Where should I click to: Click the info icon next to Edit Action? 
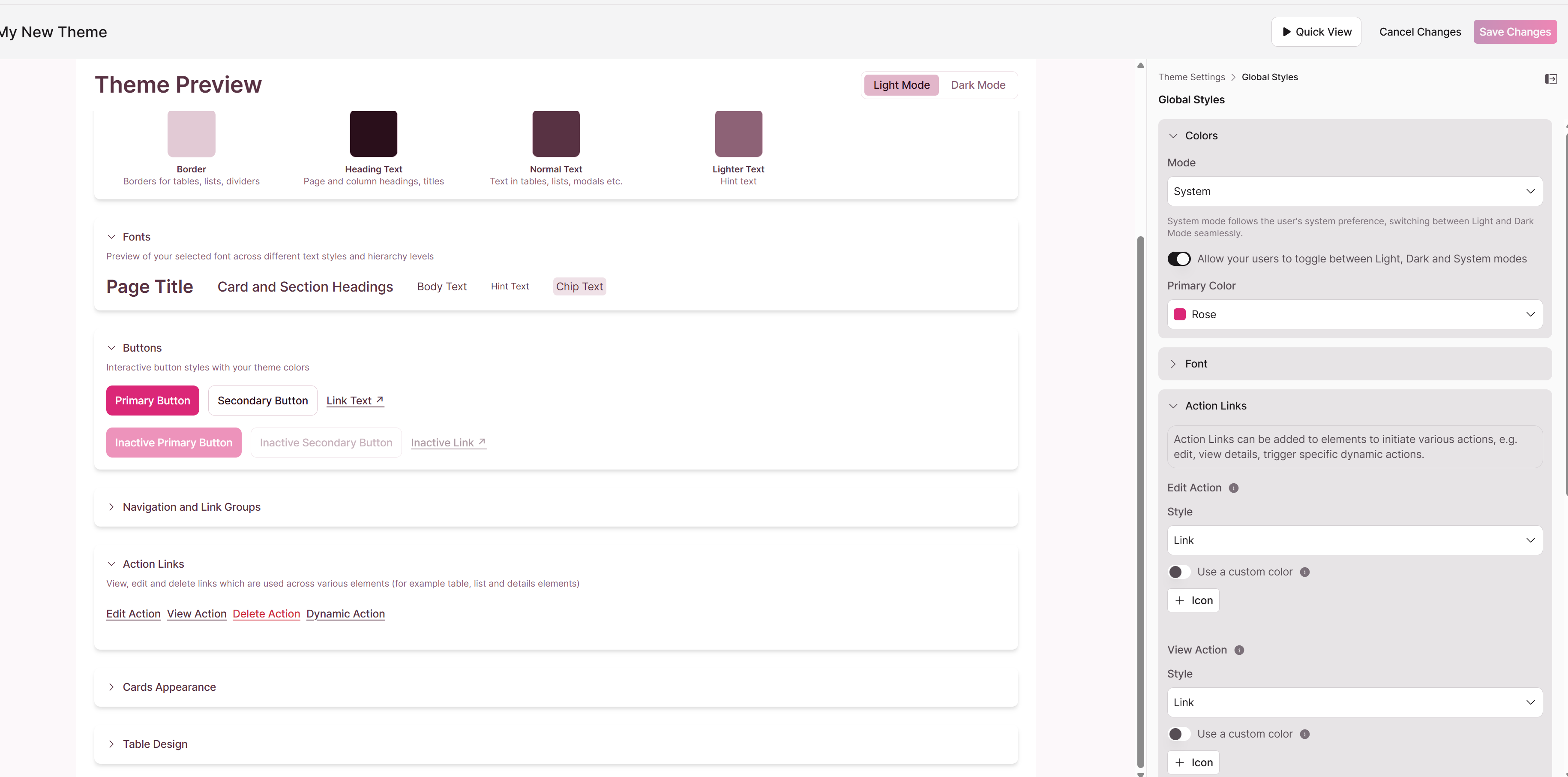tap(1233, 488)
